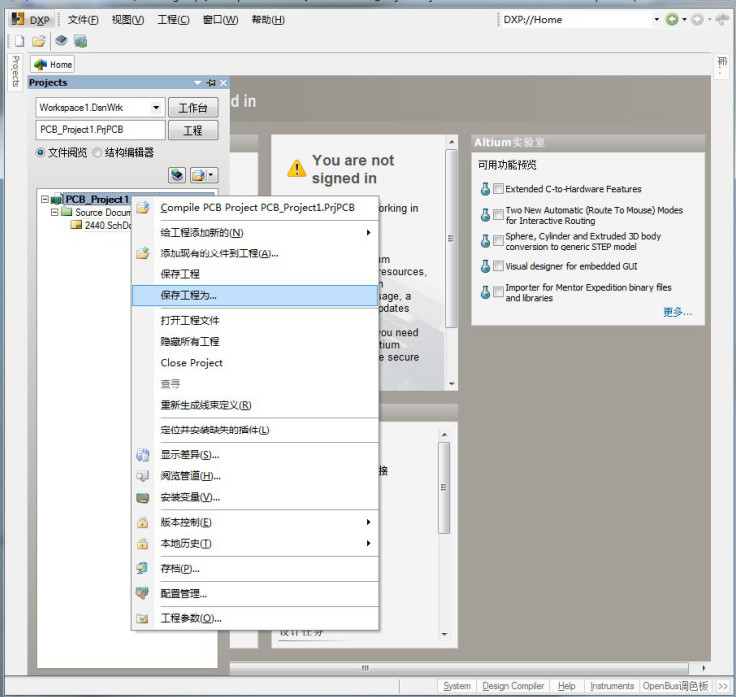Open the Workspace1.DsnWrk dropdown
Screen dimensions: 736x697
tap(156, 107)
